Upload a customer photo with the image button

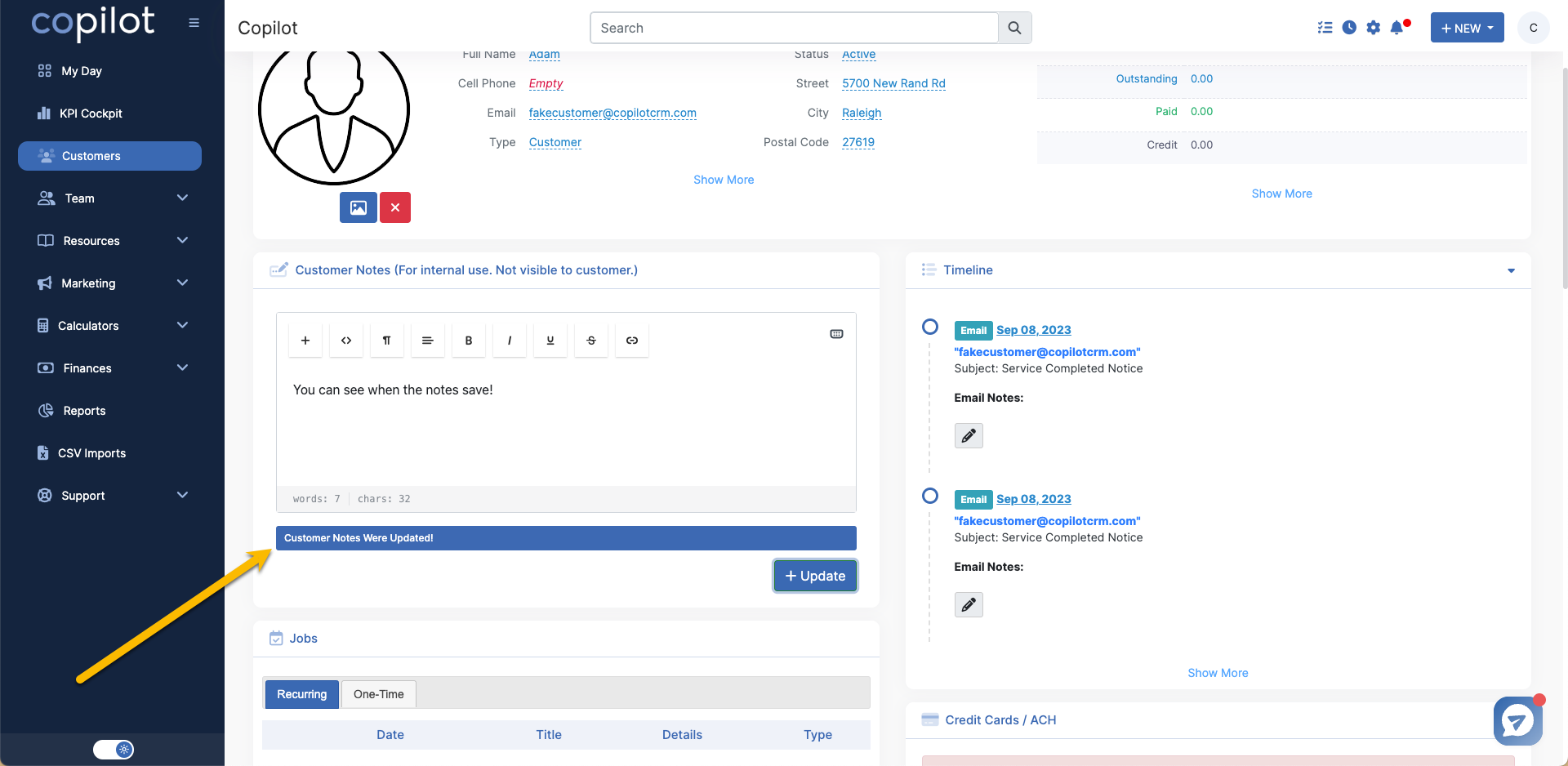(359, 207)
